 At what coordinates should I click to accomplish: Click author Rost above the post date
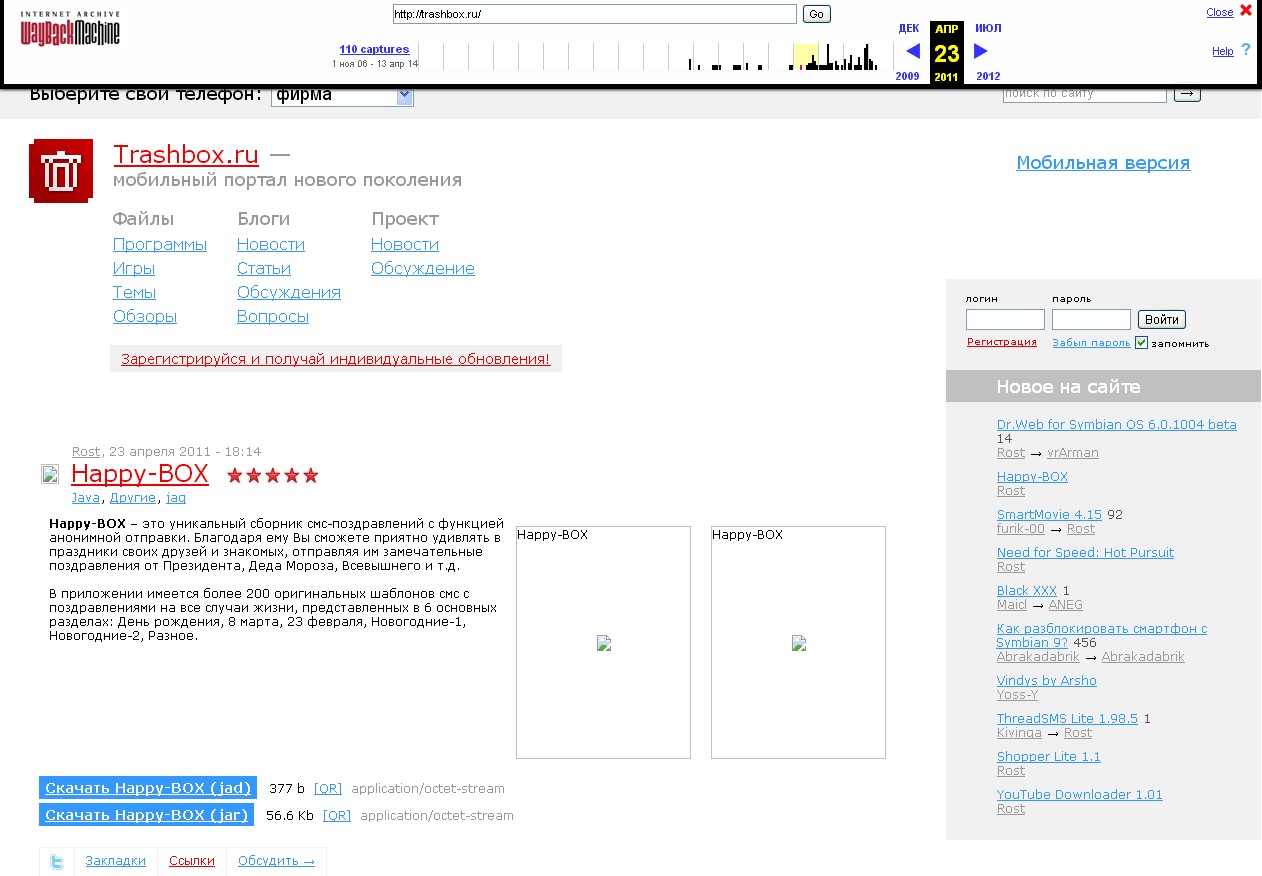pos(86,452)
